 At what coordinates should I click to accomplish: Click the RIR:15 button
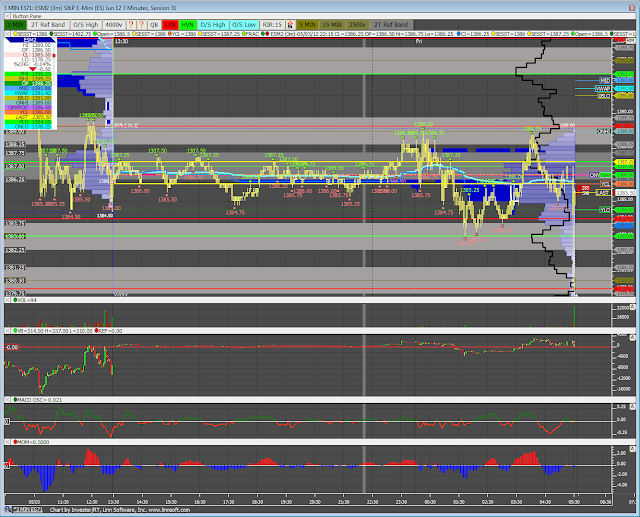click(x=272, y=24)
